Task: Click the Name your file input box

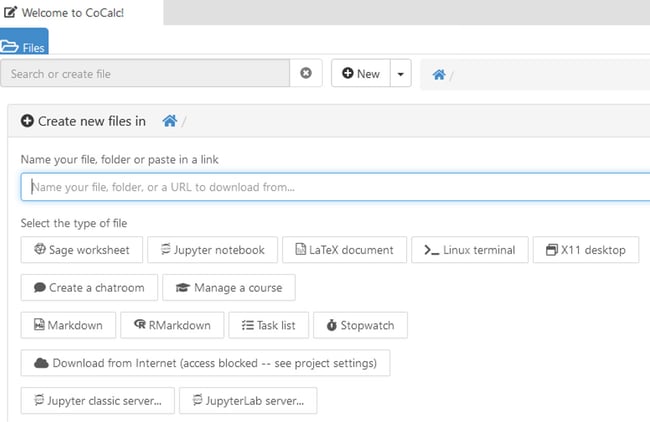Action: (335, 187)
